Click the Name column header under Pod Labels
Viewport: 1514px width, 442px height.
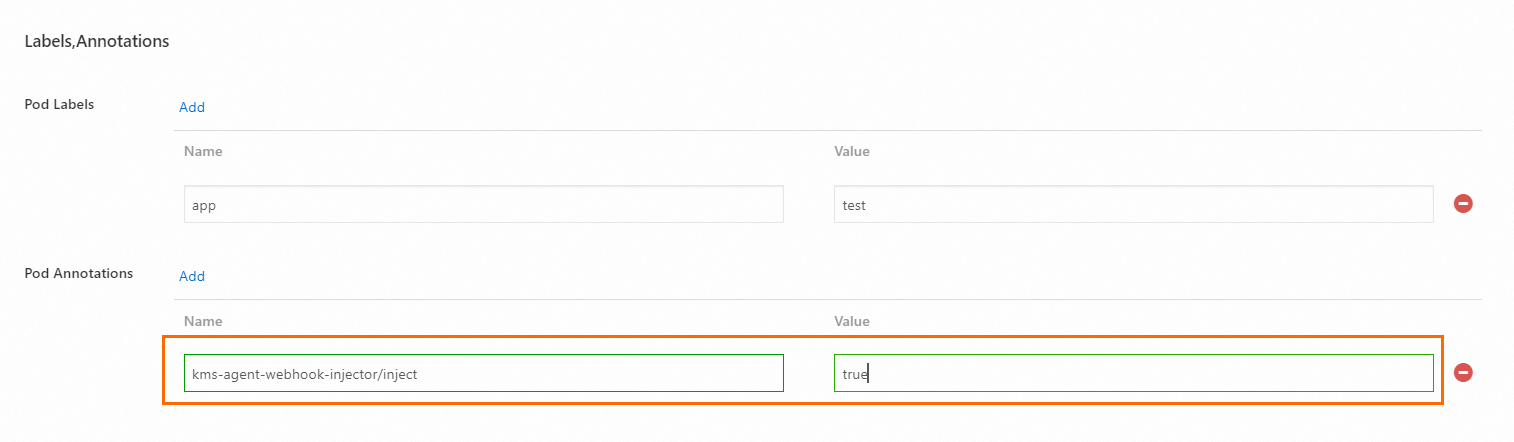pyautogui.click(x=203, y=152)
